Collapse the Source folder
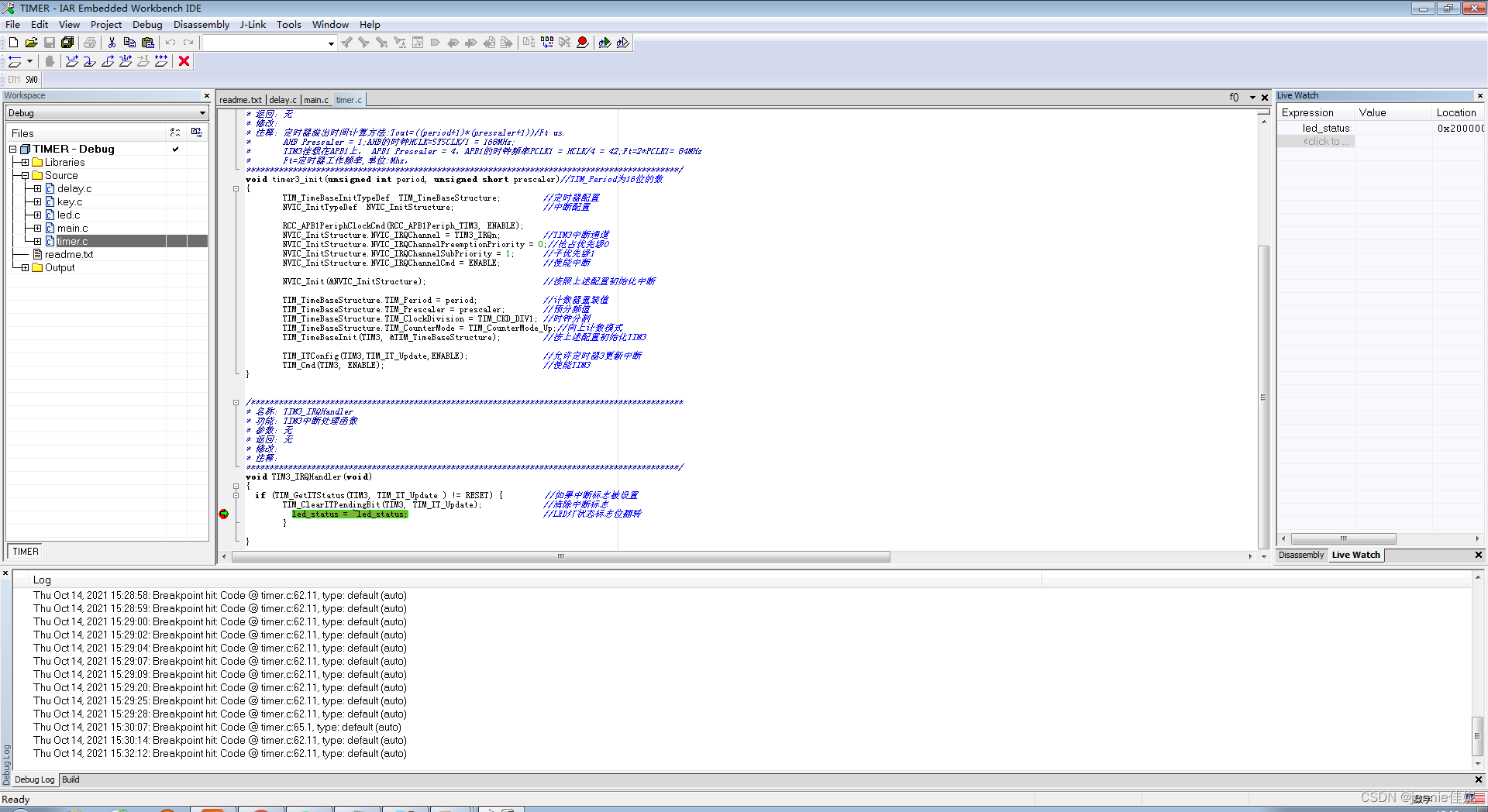1488x812 pixels. [25, 175]
